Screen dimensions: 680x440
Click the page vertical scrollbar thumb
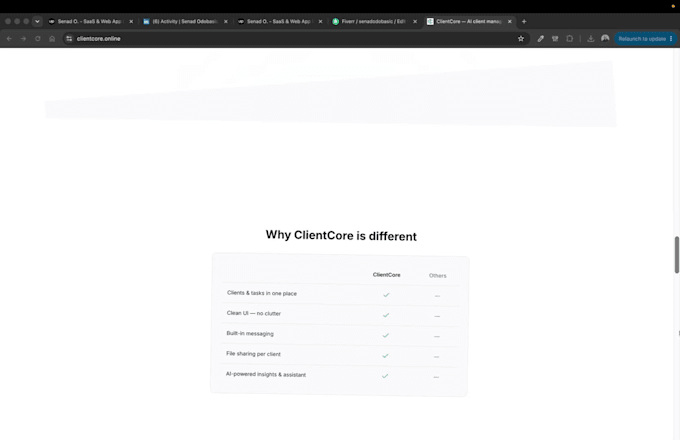[677, 254]
